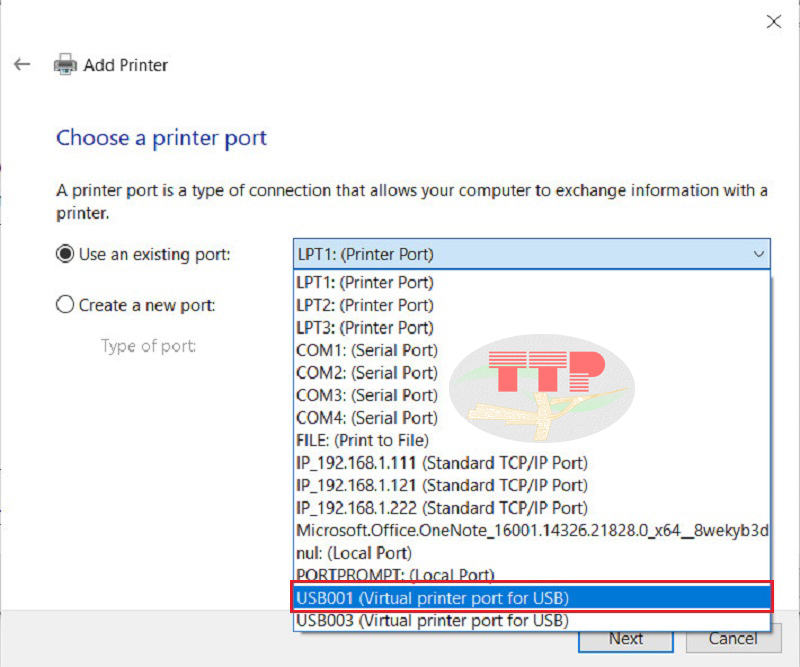Close the Add Printer dialog

click(773, 21)
